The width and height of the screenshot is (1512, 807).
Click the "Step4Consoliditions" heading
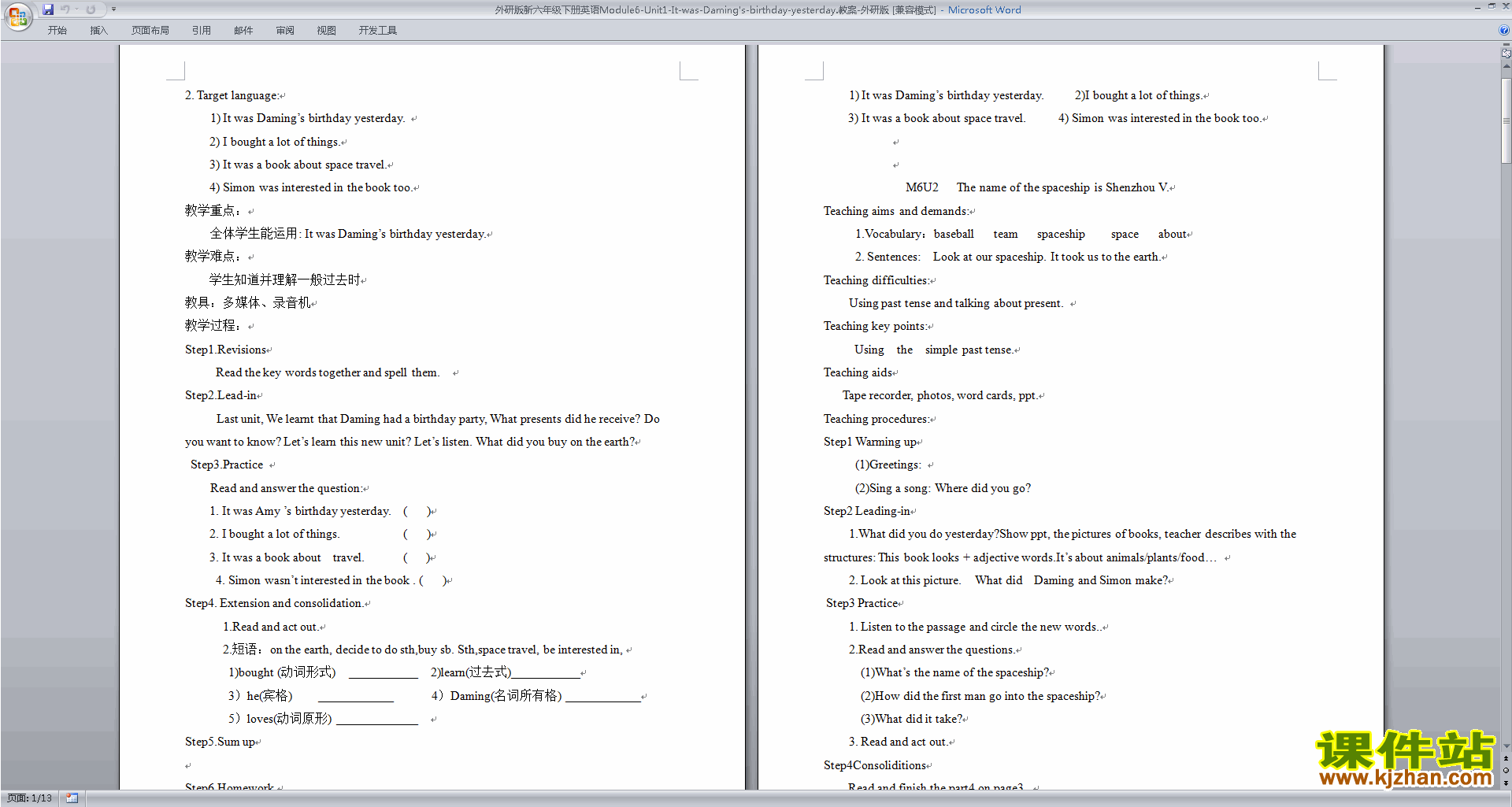(x=875, y=765)
